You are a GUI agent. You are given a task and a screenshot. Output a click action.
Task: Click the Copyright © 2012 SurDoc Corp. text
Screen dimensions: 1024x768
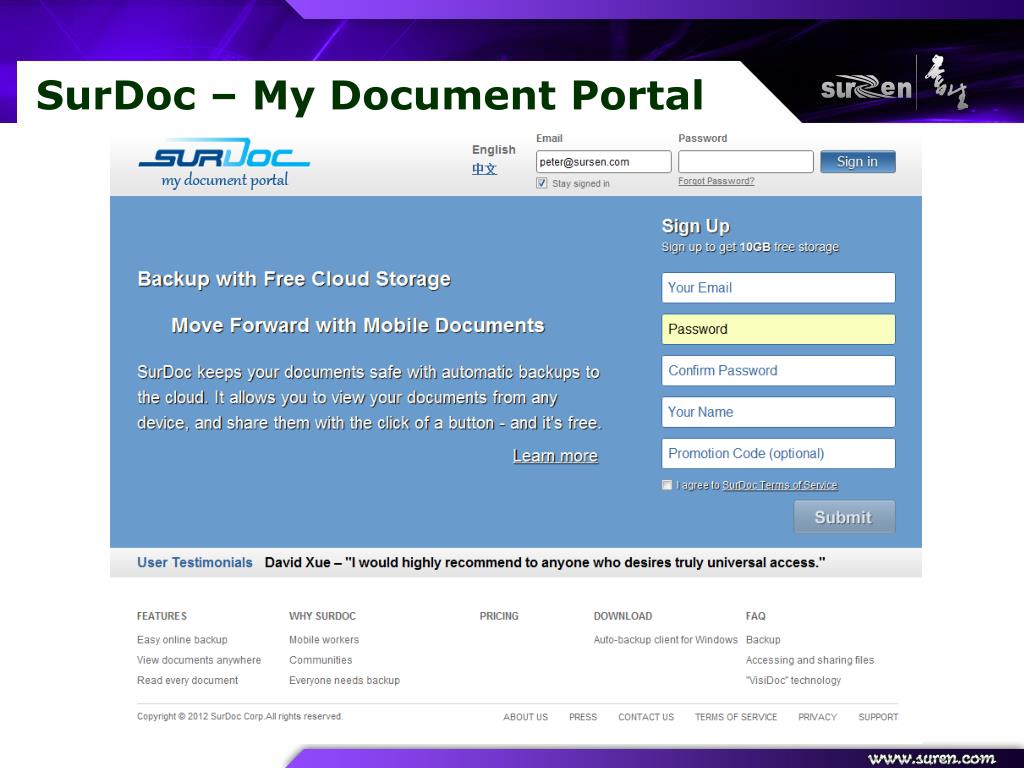pyautogui.click(x=240, y=716)
